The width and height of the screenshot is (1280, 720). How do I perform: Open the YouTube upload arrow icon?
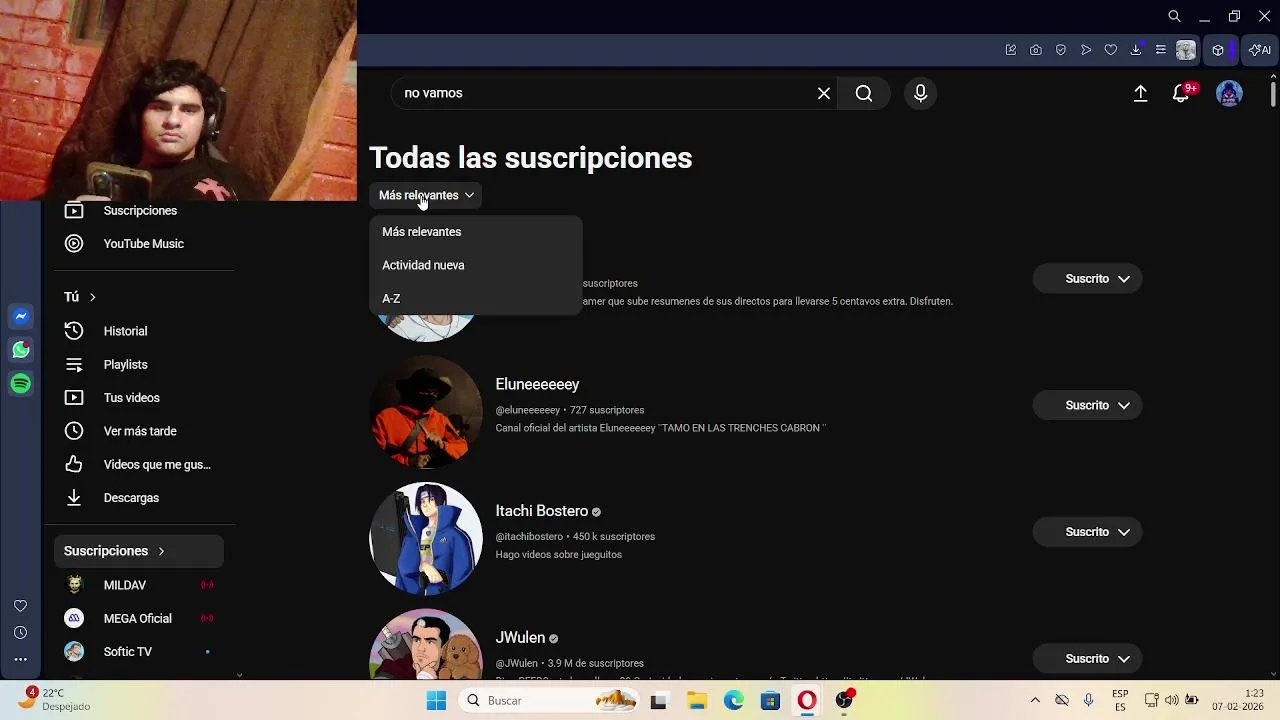[1140, 93]
